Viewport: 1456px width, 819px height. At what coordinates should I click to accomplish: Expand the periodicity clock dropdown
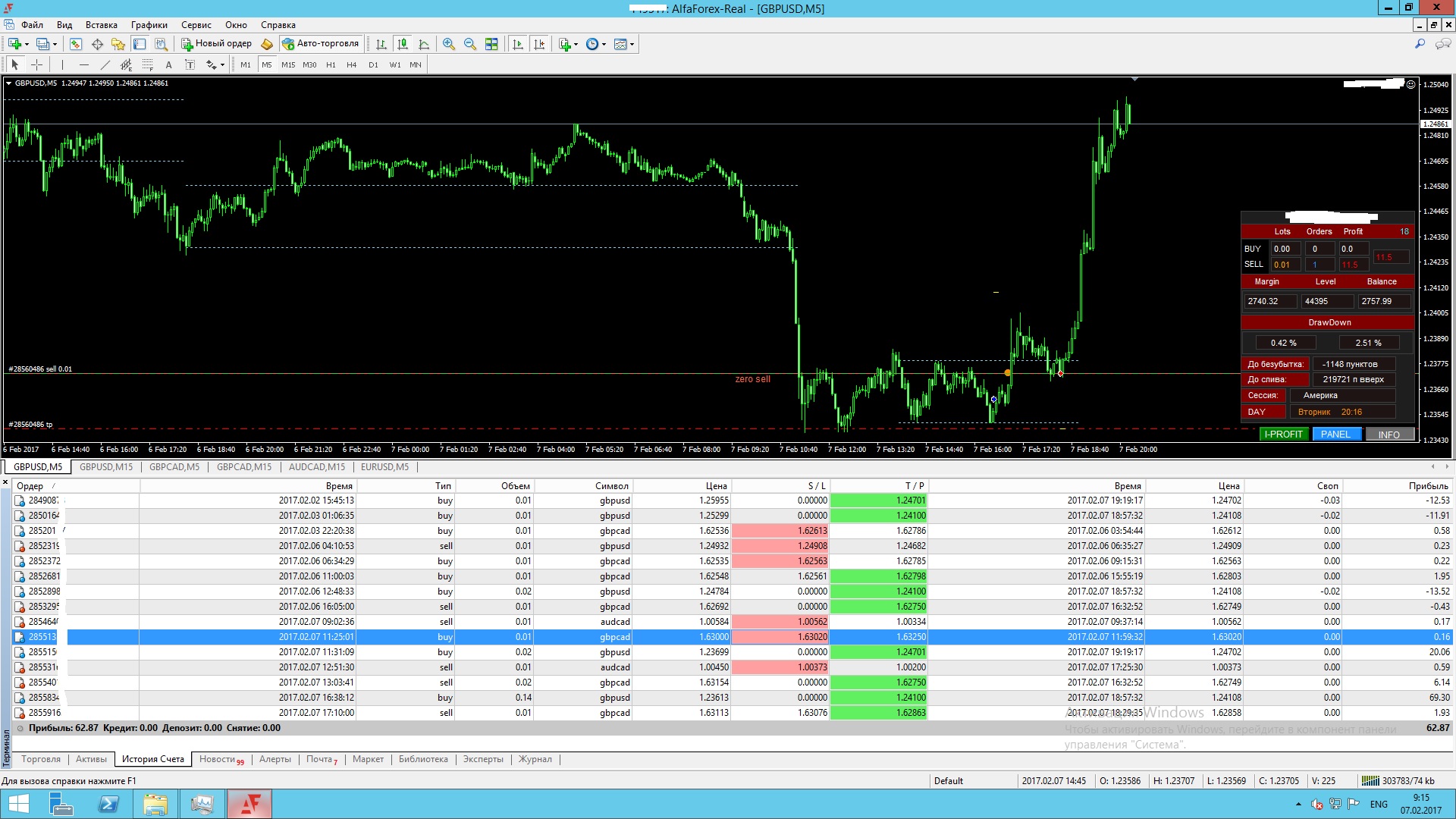[x=604, y=44]
